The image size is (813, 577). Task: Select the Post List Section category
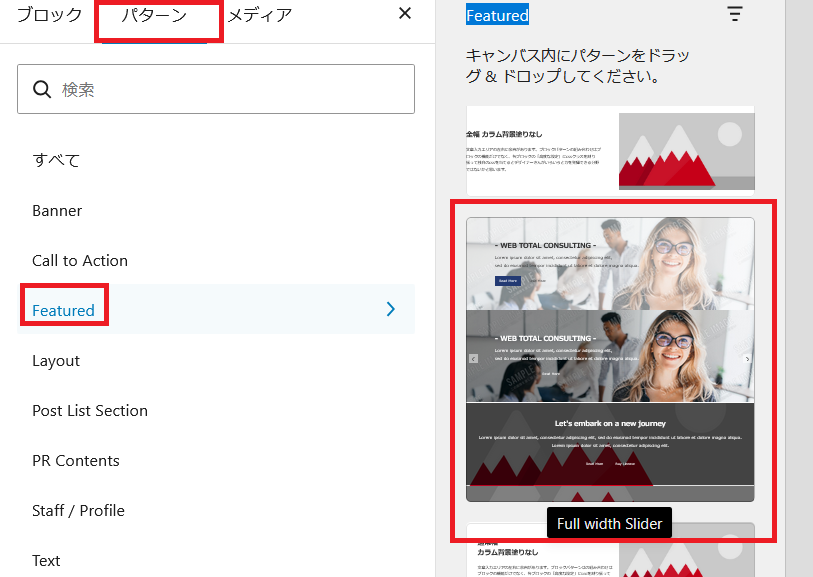(90, 411)
